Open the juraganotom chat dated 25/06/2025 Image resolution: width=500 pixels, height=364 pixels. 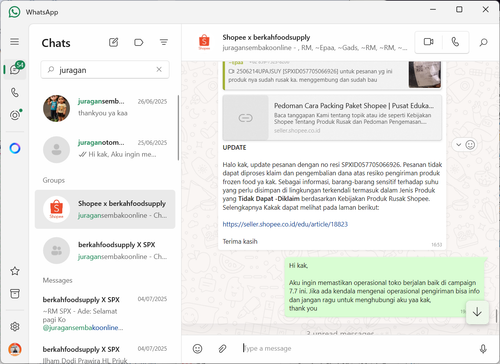105,149
